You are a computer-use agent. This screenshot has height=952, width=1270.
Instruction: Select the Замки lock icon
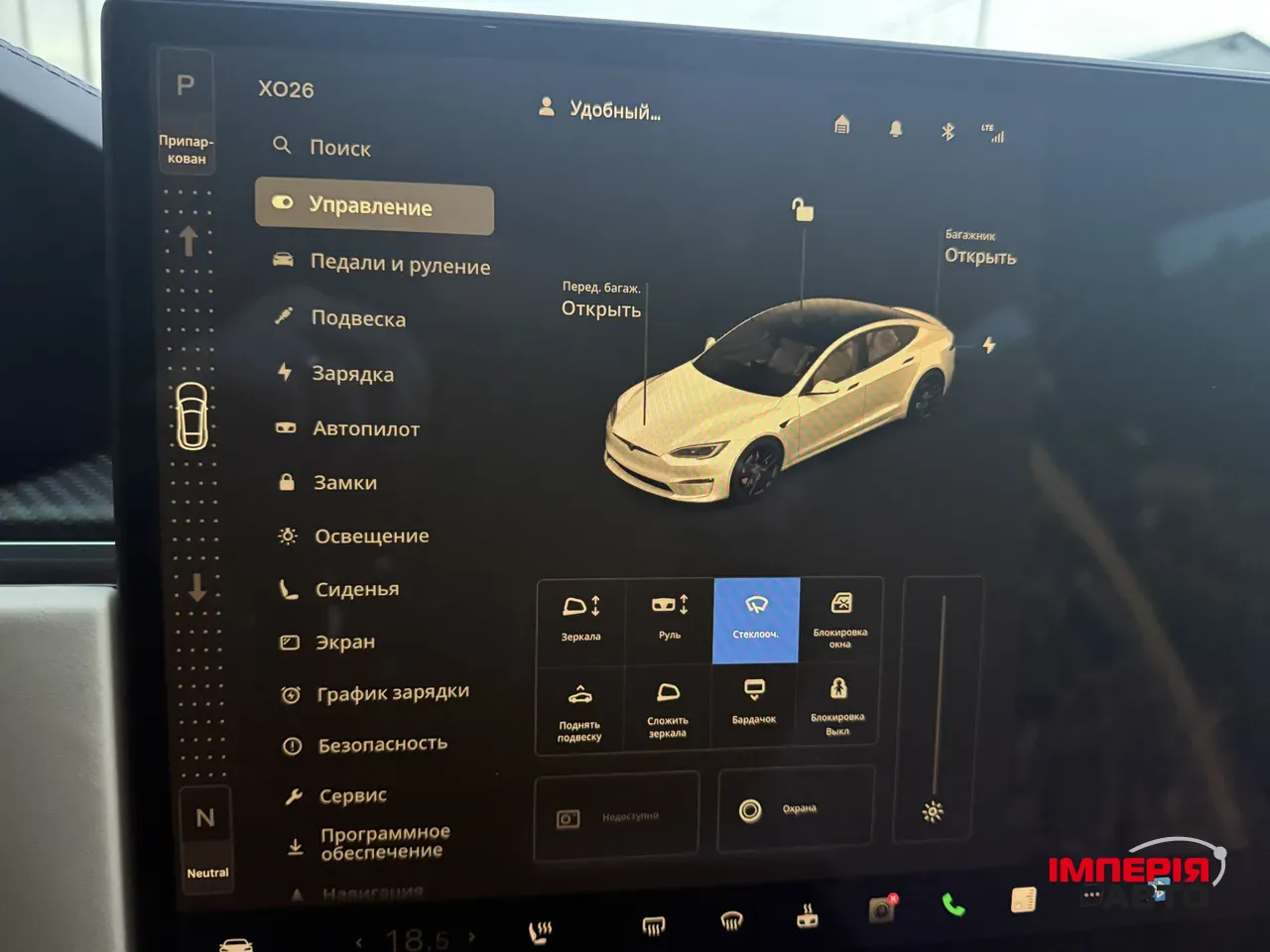(287, 481)
